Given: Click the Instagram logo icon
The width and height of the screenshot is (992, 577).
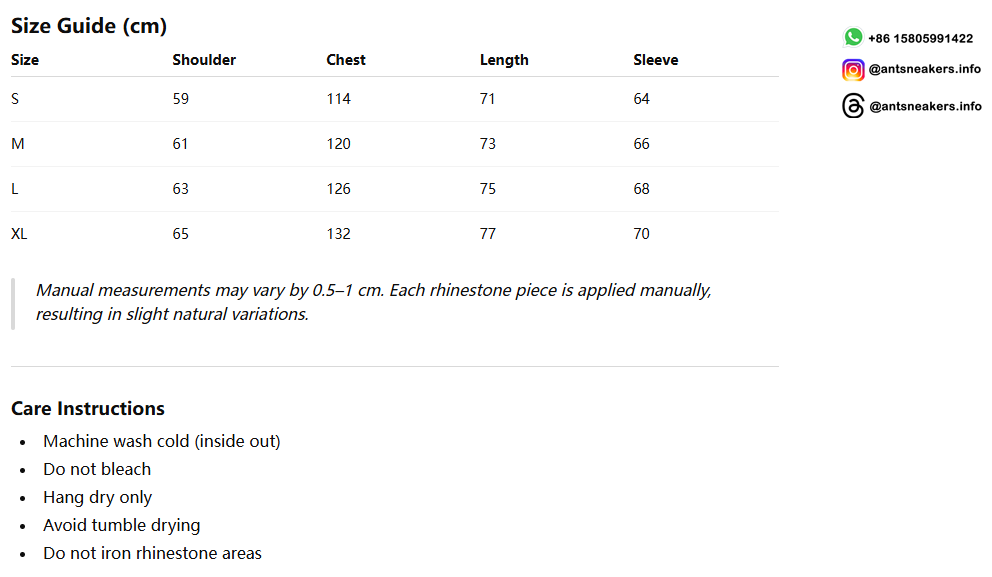Looking at the screenshot, I should click(x=853, y=70).
